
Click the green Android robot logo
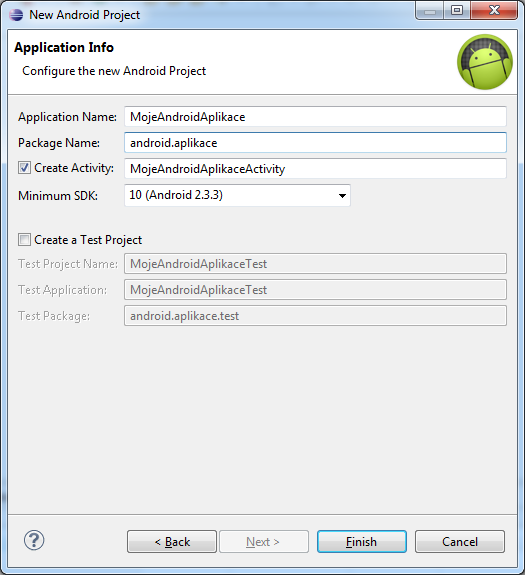(485, 62)
